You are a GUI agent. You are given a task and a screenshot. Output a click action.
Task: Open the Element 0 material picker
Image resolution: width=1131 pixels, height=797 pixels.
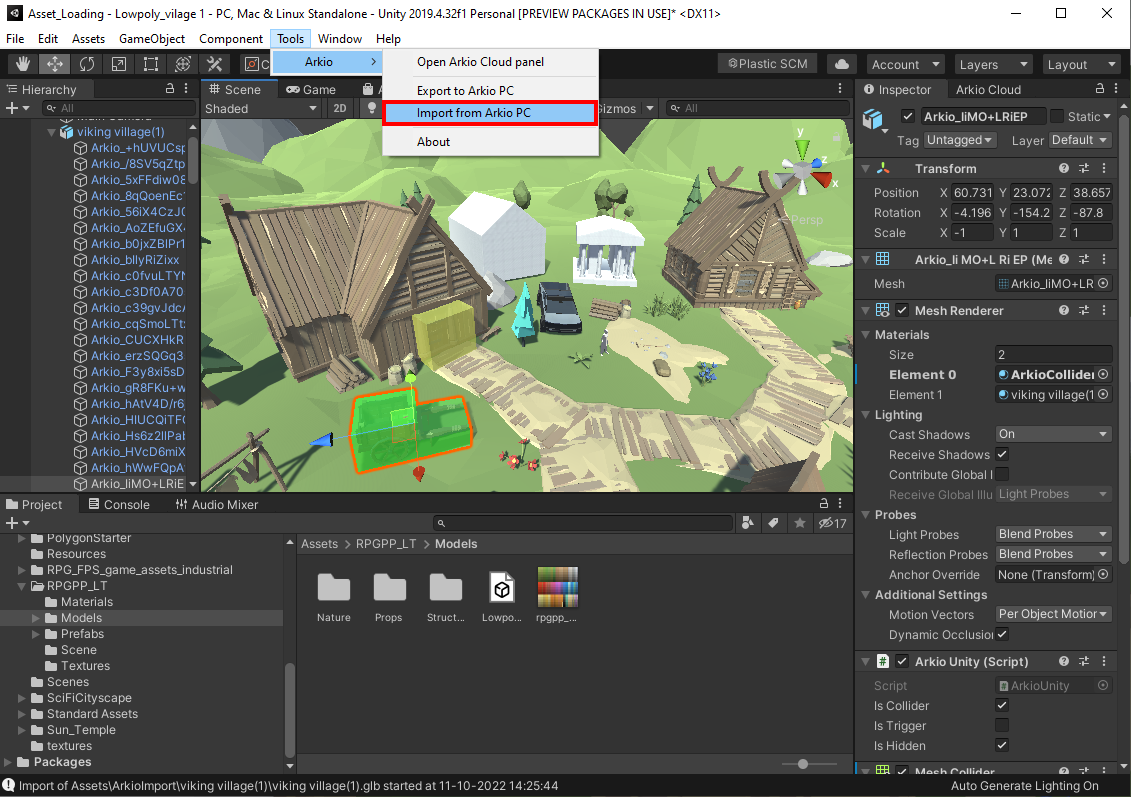[1103, 374]
